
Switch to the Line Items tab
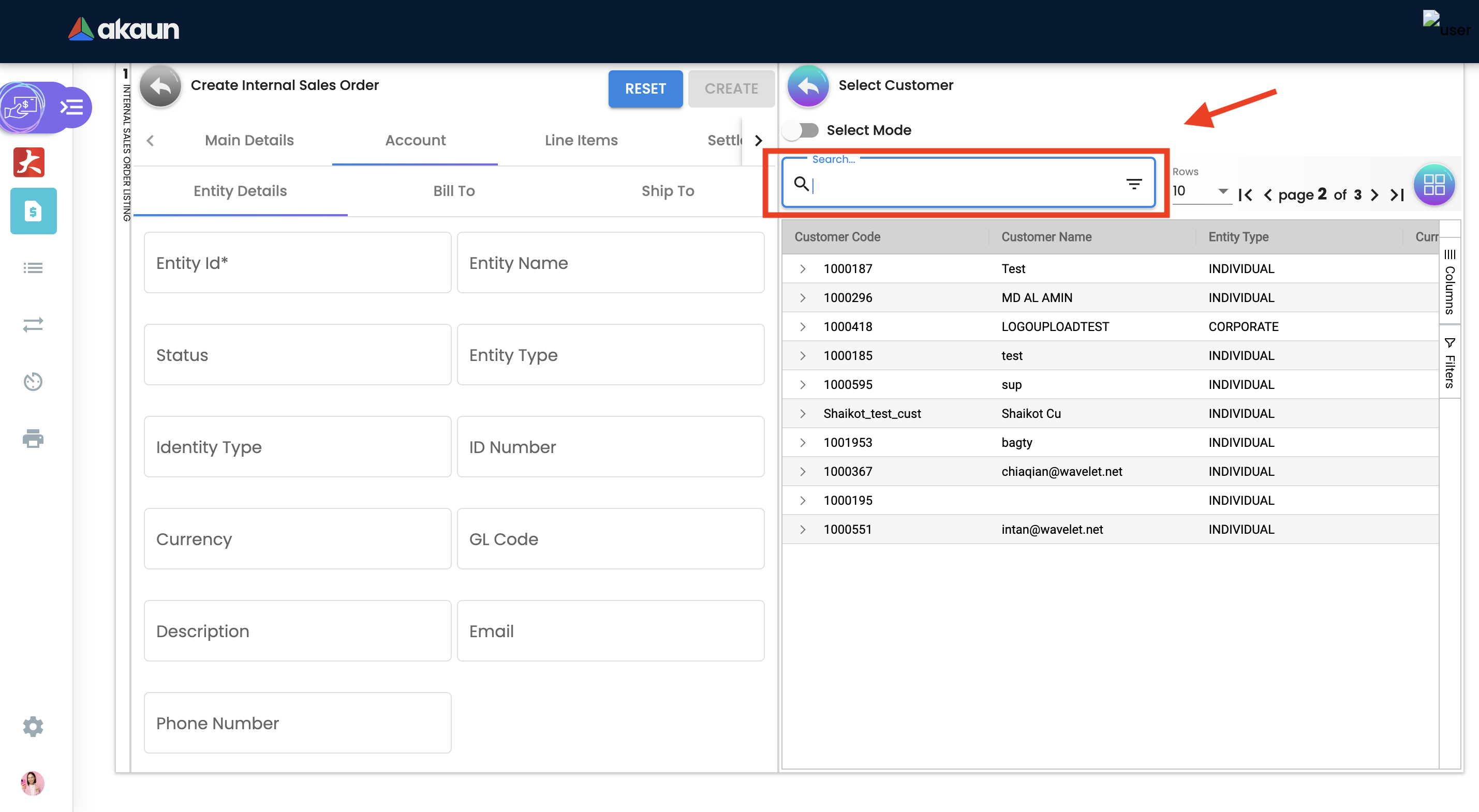581,140
